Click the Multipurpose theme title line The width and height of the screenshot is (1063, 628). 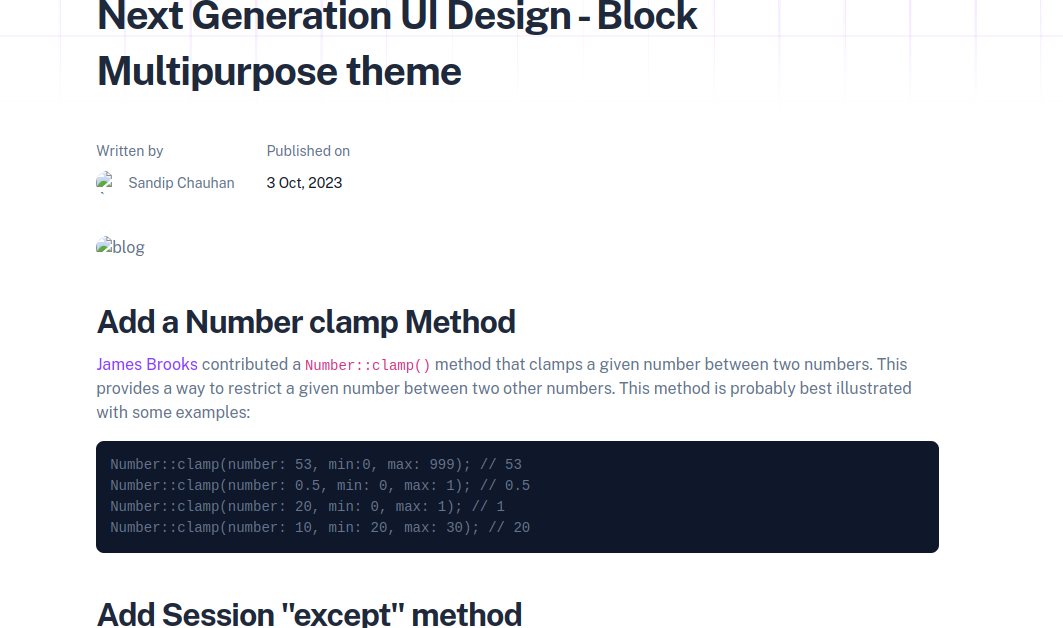tap(279, 71)
